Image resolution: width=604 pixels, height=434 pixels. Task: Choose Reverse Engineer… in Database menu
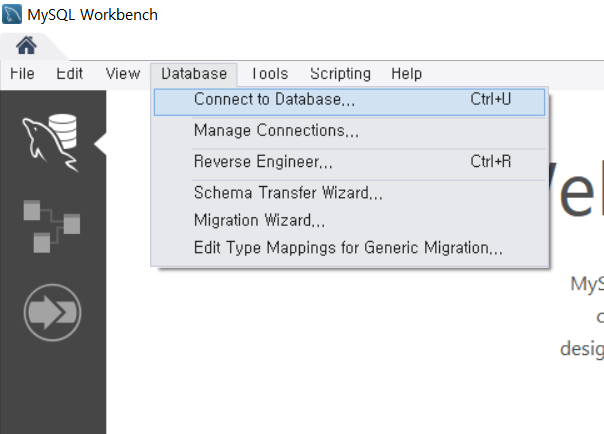coord(349,162)
